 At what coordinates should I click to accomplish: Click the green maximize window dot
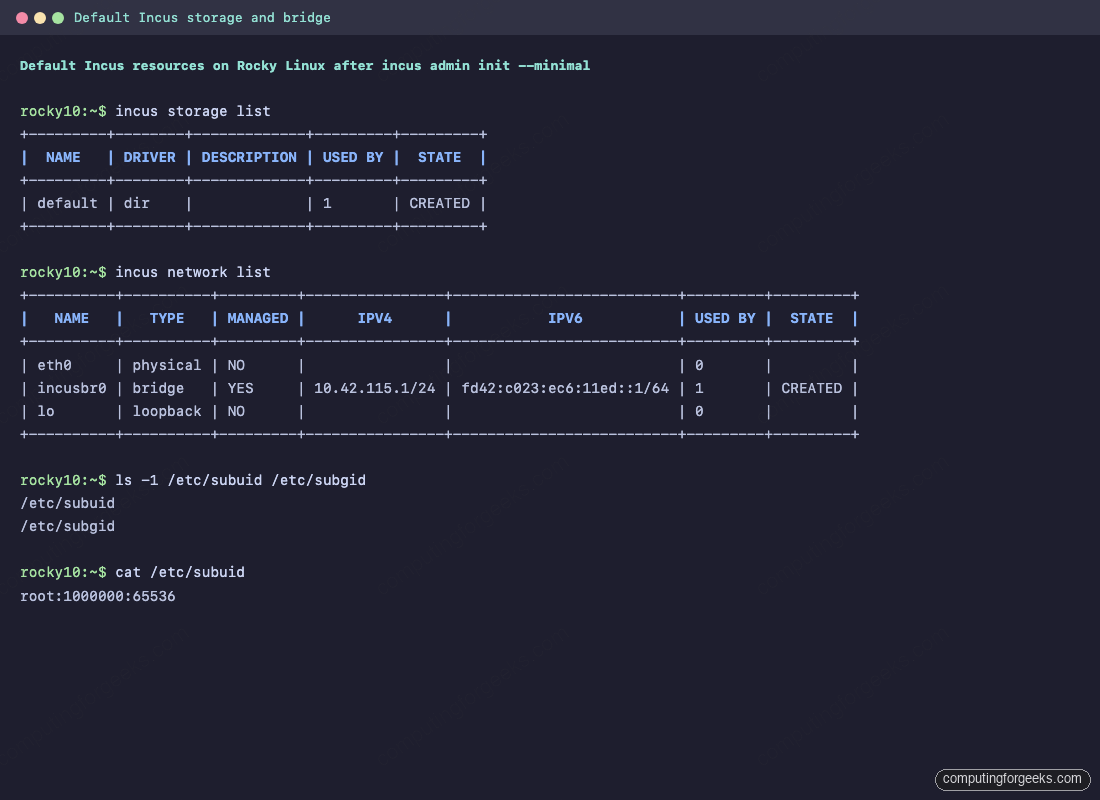[58, 18]
